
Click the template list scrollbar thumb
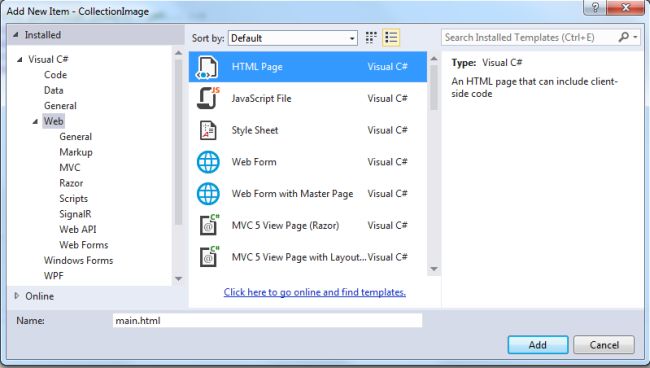point(434,88)
